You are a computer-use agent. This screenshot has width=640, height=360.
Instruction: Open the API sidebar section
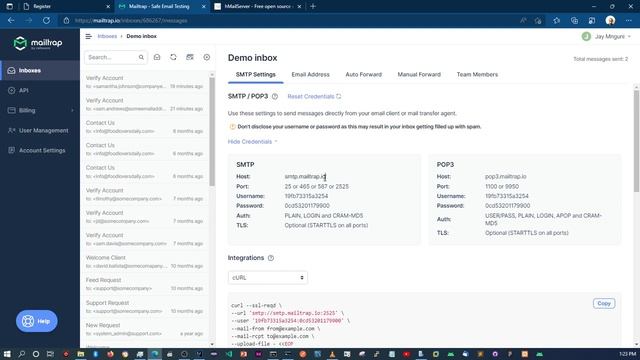(40, 91)
